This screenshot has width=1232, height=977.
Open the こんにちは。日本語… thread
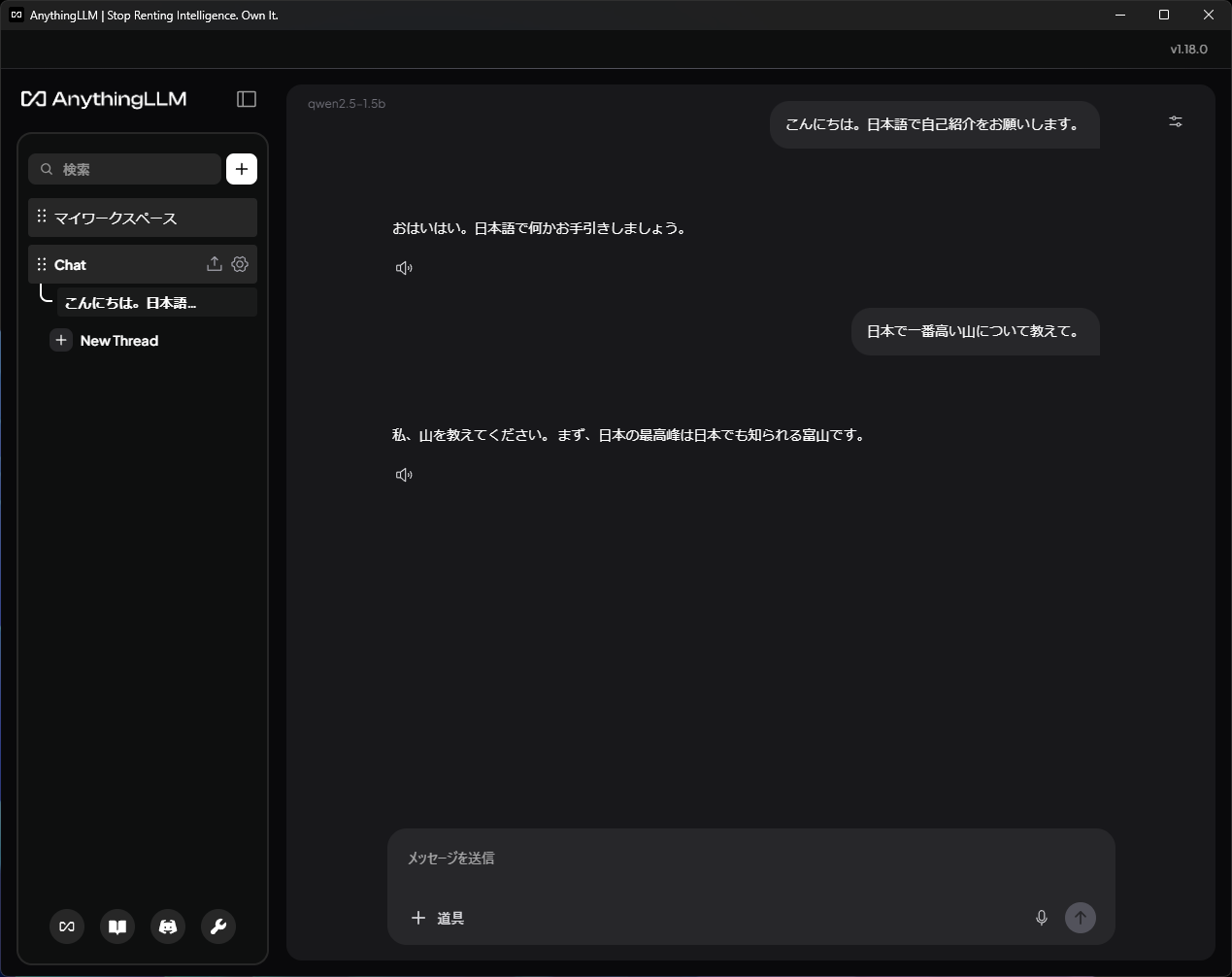coord(156,302)
